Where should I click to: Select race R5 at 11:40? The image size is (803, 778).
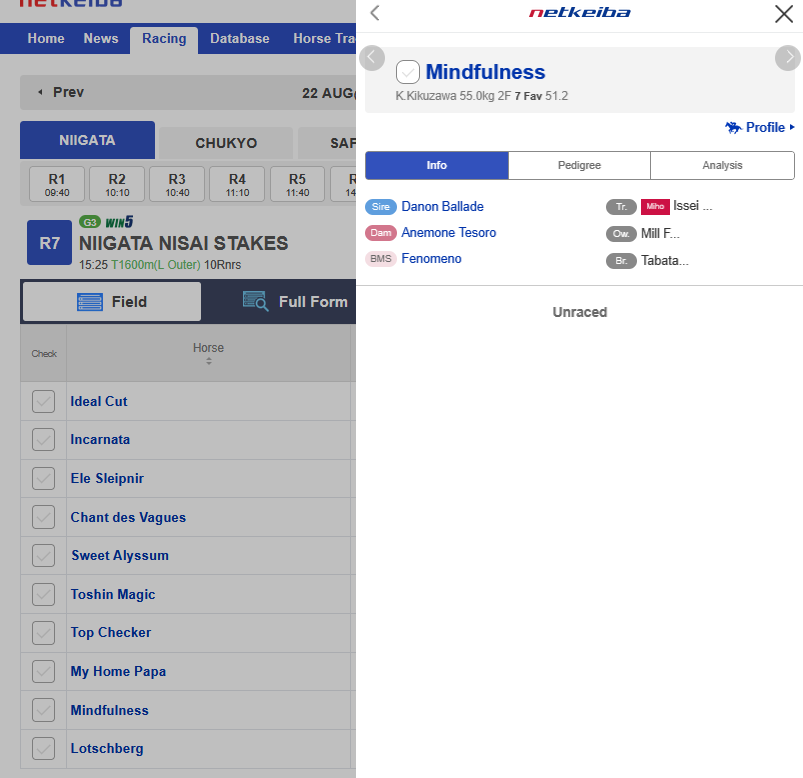298,184
